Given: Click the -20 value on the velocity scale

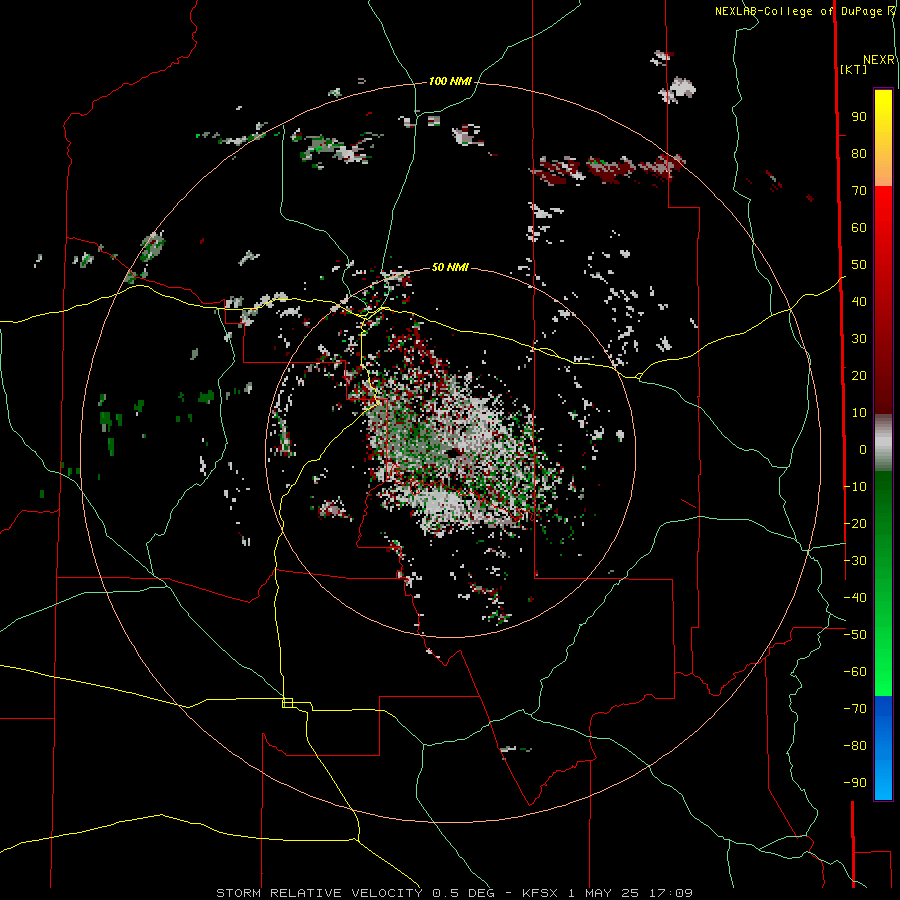Looking at the screenshot, I should click(855, 523).
